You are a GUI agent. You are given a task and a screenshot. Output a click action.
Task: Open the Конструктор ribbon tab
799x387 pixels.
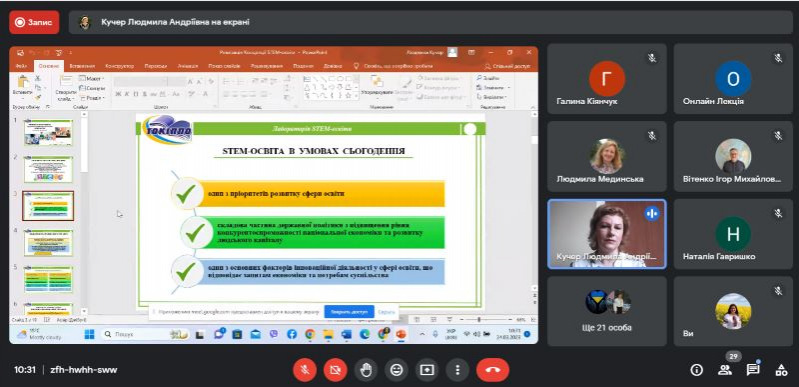coord(120,66)
